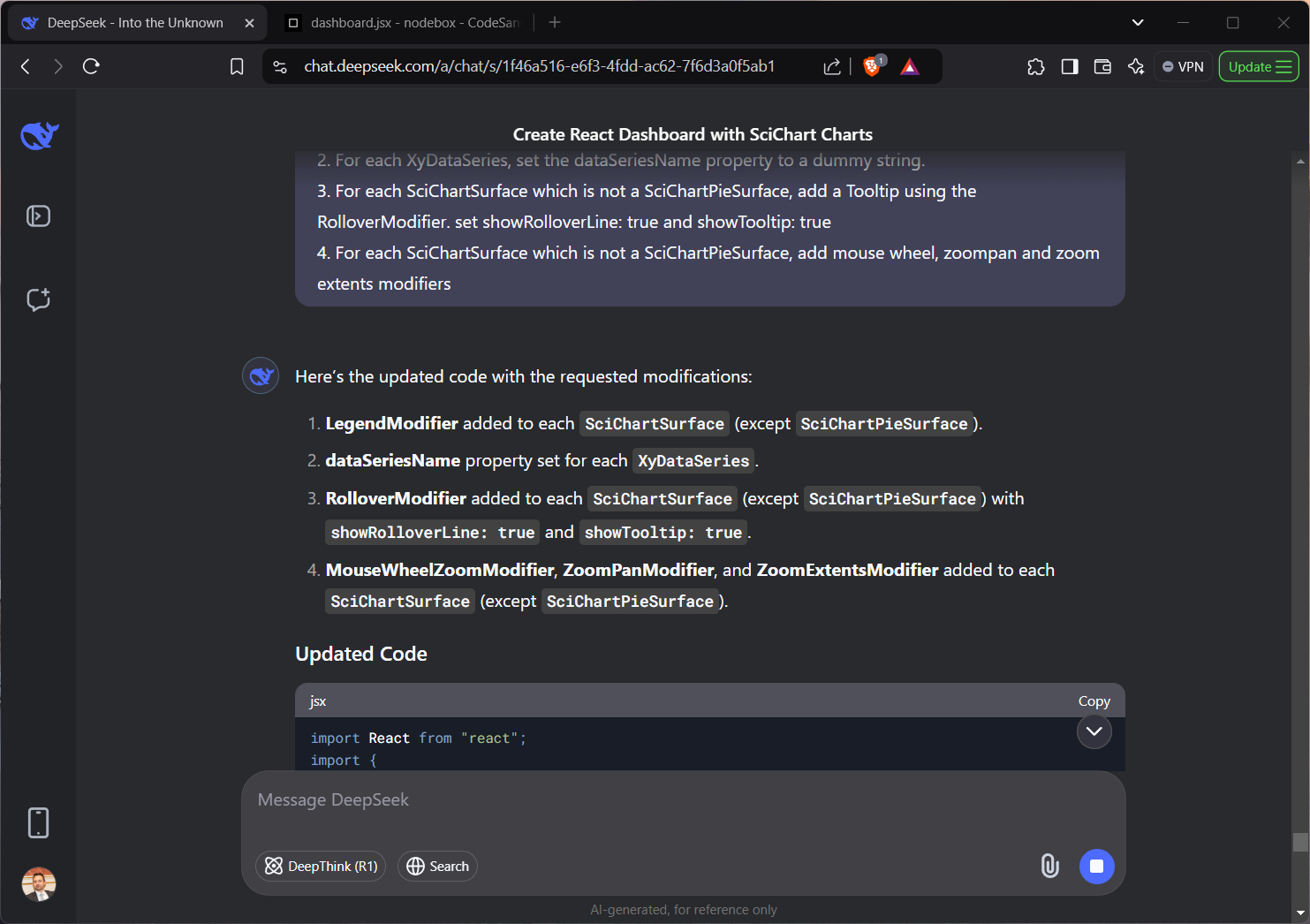Click the Message DeepSeek input field
This screenshot has height=924, width=1310.
(683, 800)
